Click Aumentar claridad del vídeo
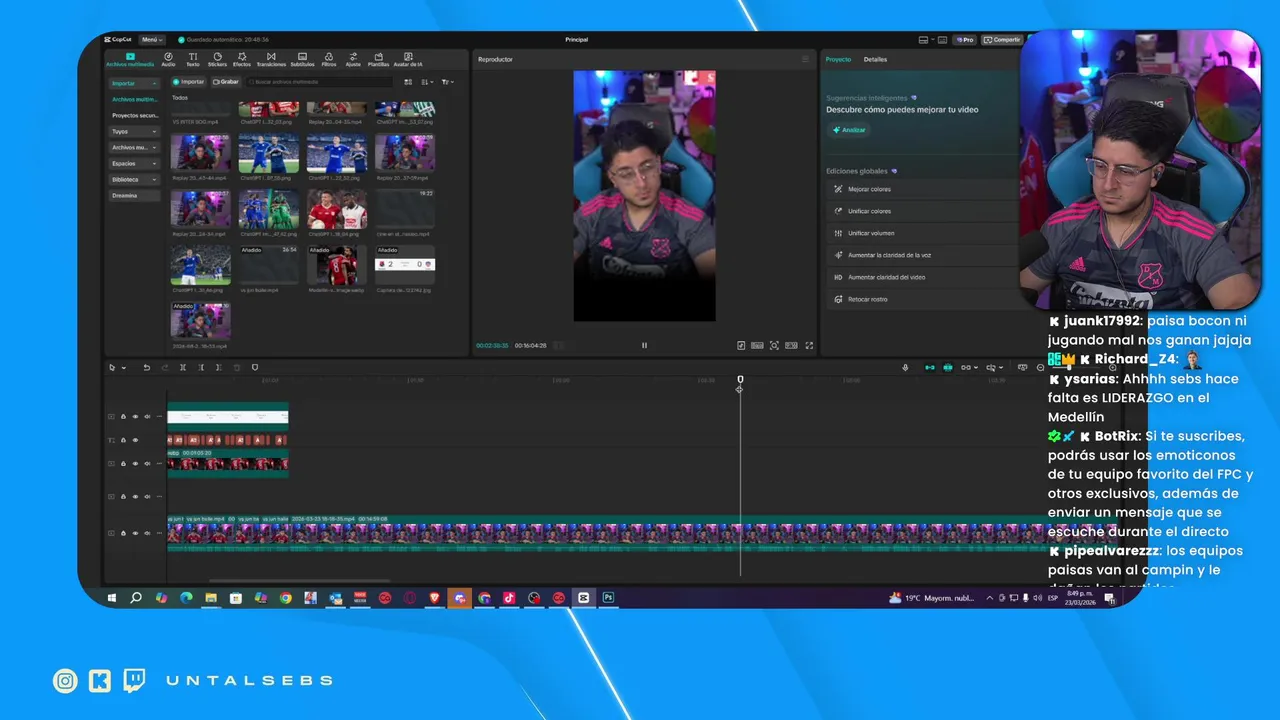The width and height of the screenshot is (1280, 720). point(920,277)
